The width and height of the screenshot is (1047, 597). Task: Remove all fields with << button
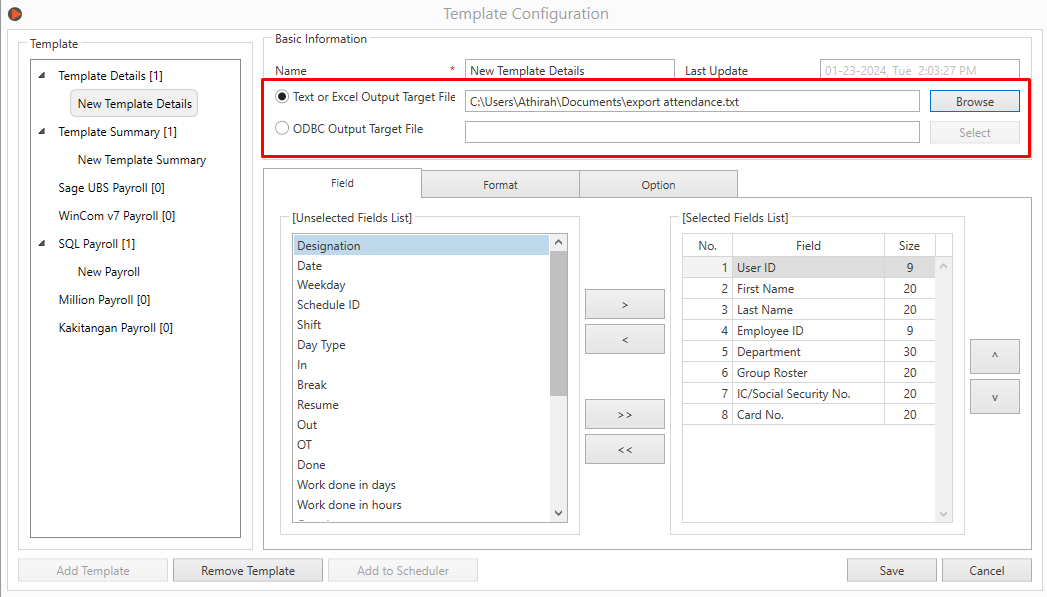click(624, 449)
